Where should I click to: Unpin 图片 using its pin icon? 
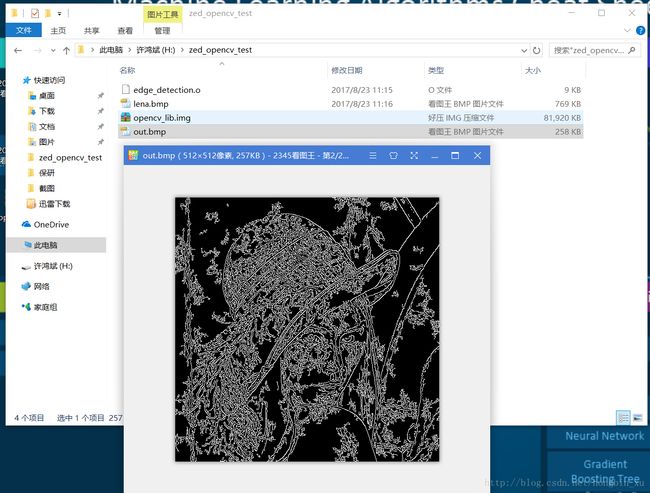[x=100, y=142]
